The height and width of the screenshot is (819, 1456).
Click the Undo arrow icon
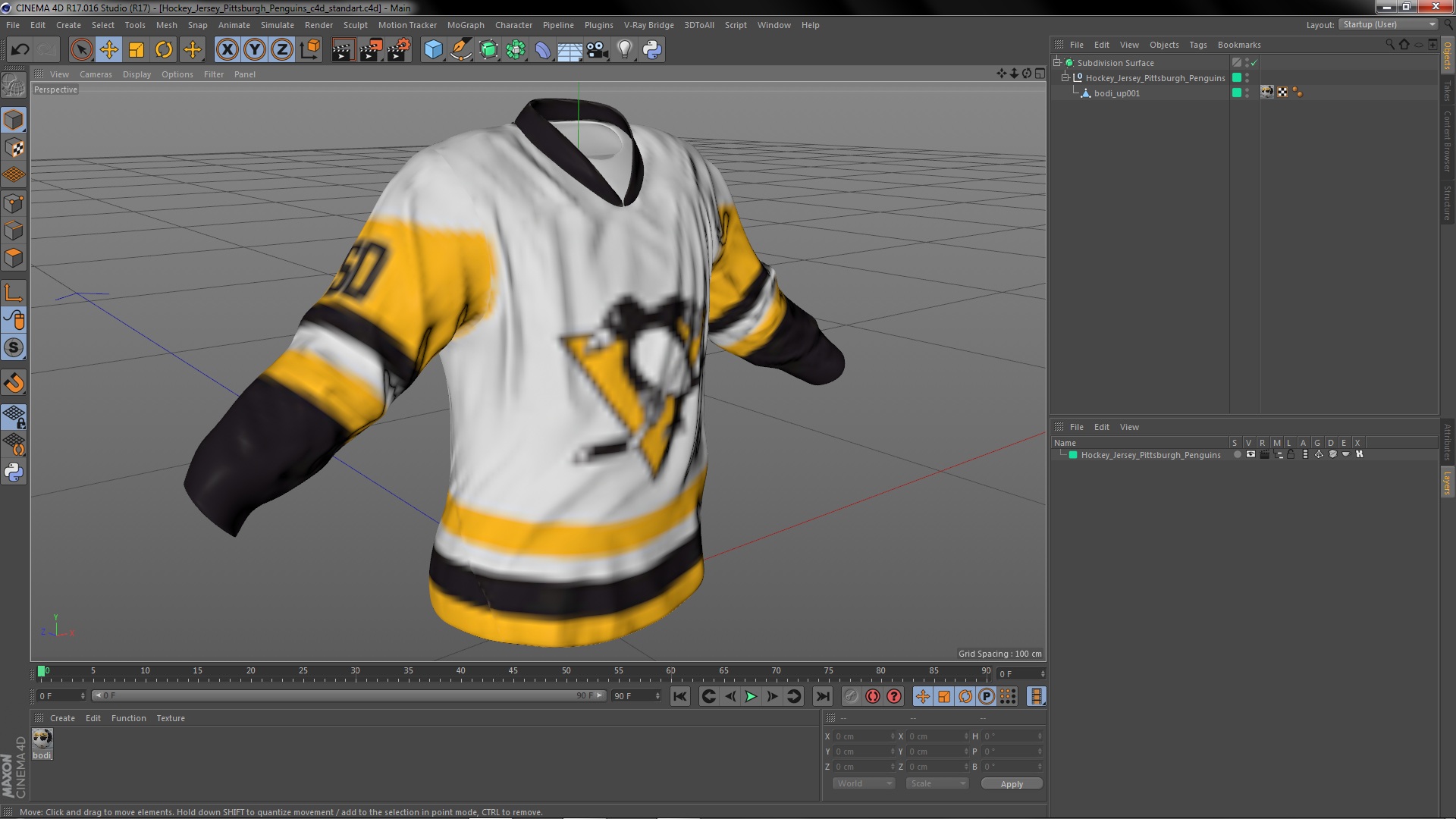coord(20,50)
